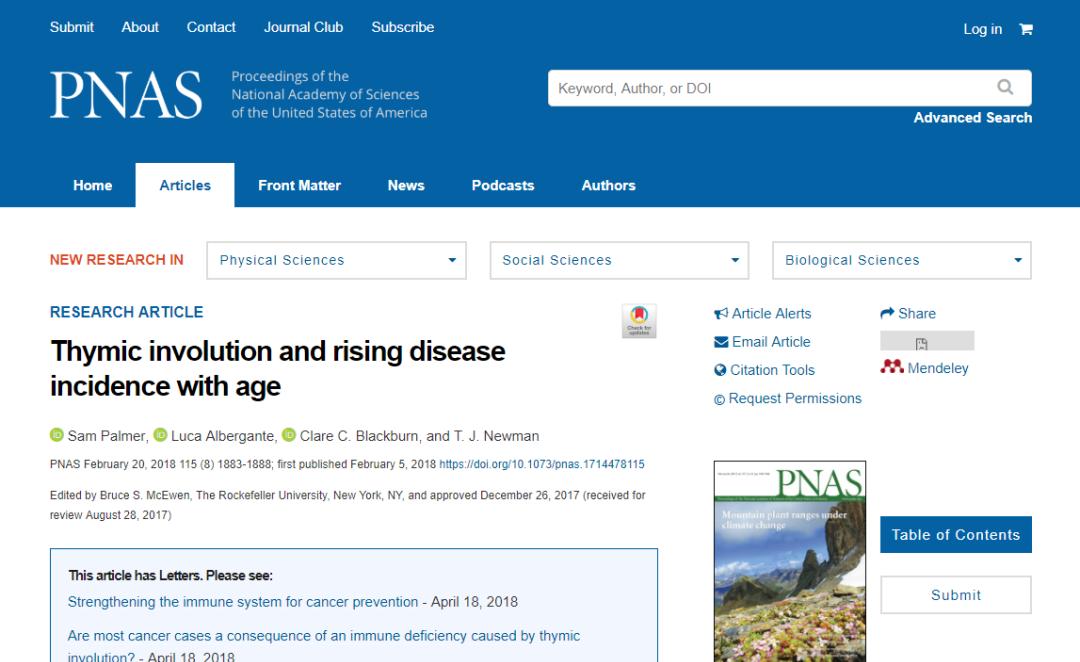The width and height of the screenshot is (1080, 662).
Task: Expand the Biological Sciences dropdown
Action: 901,260
